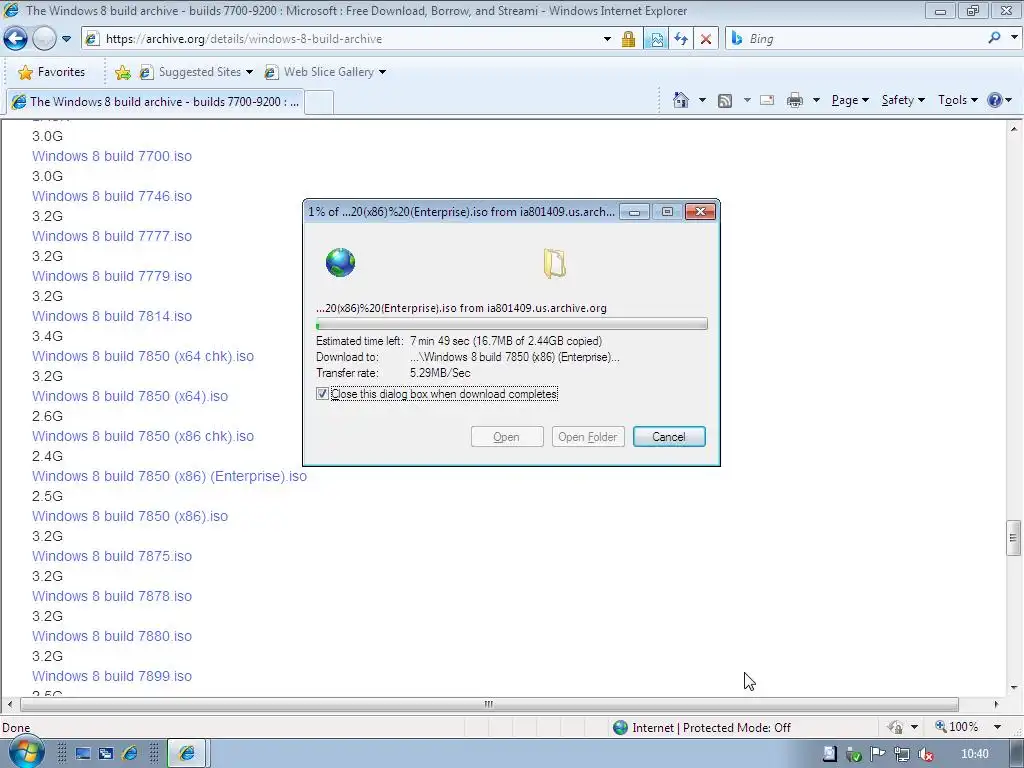
Task: Click the taskbar clock 10:40
Action: 974,754
